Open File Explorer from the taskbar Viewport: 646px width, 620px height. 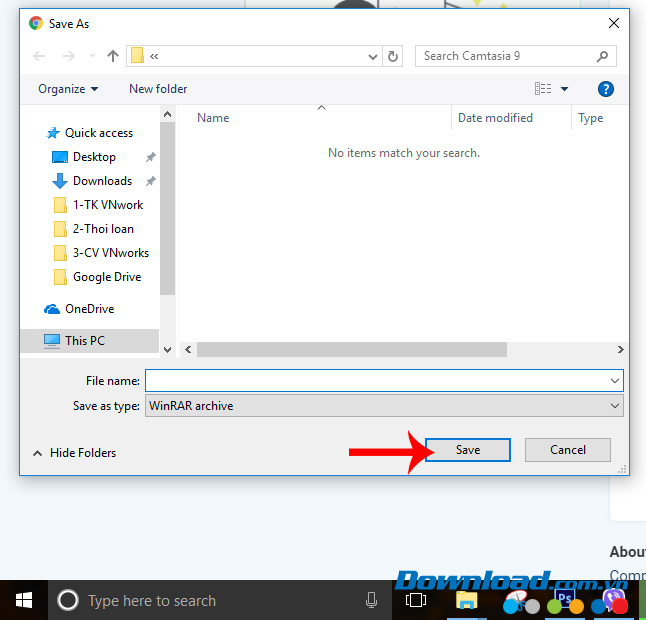(466, 600)
